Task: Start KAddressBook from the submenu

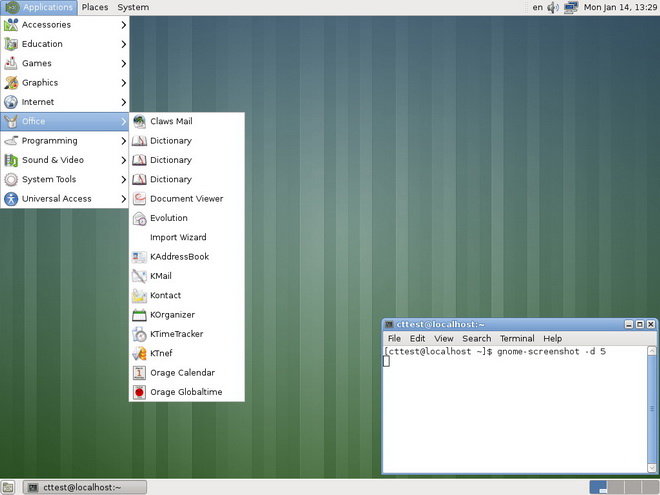Action: tap(186, 257)
